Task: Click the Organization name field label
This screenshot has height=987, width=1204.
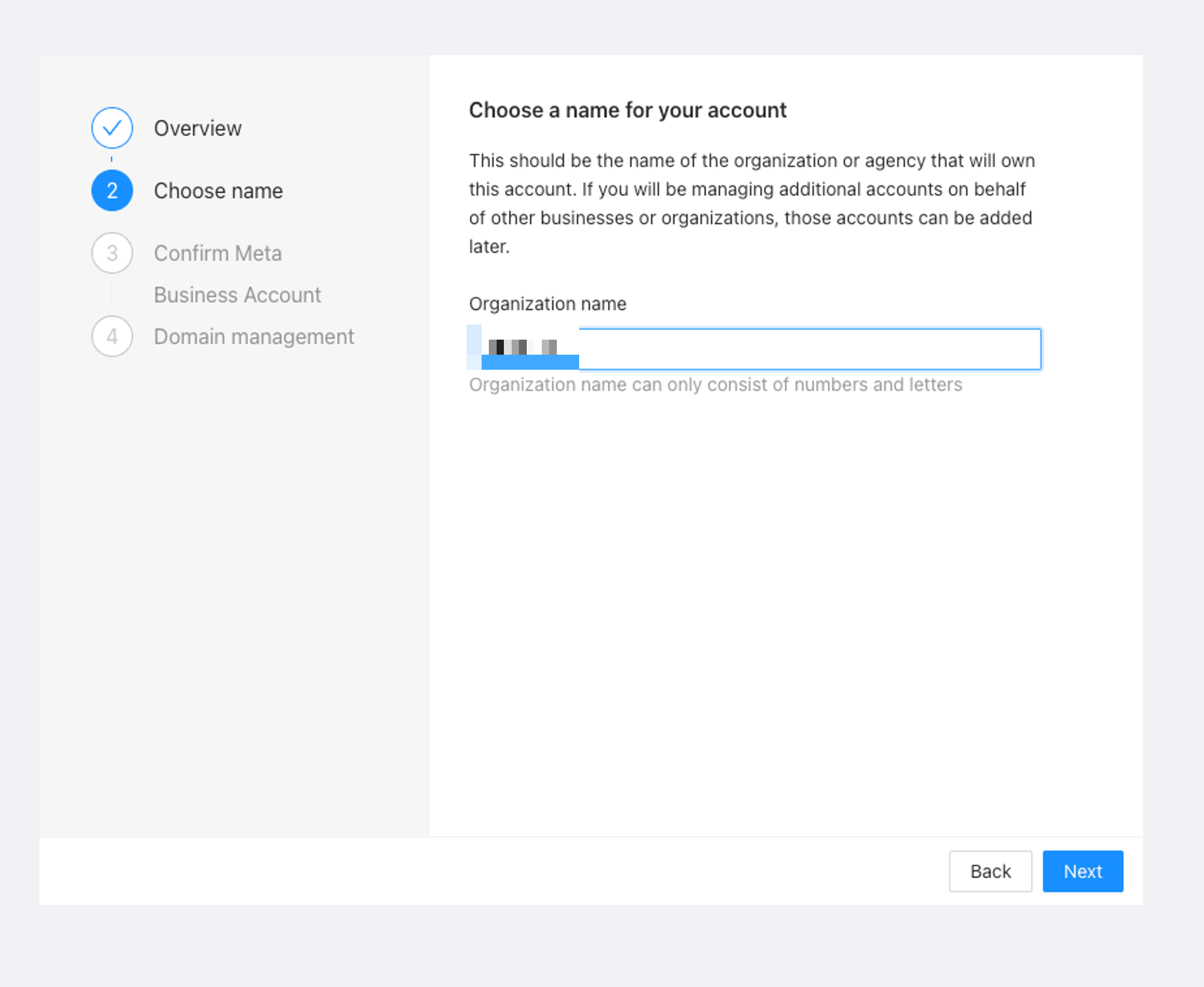Action: [x=547, y=304]
